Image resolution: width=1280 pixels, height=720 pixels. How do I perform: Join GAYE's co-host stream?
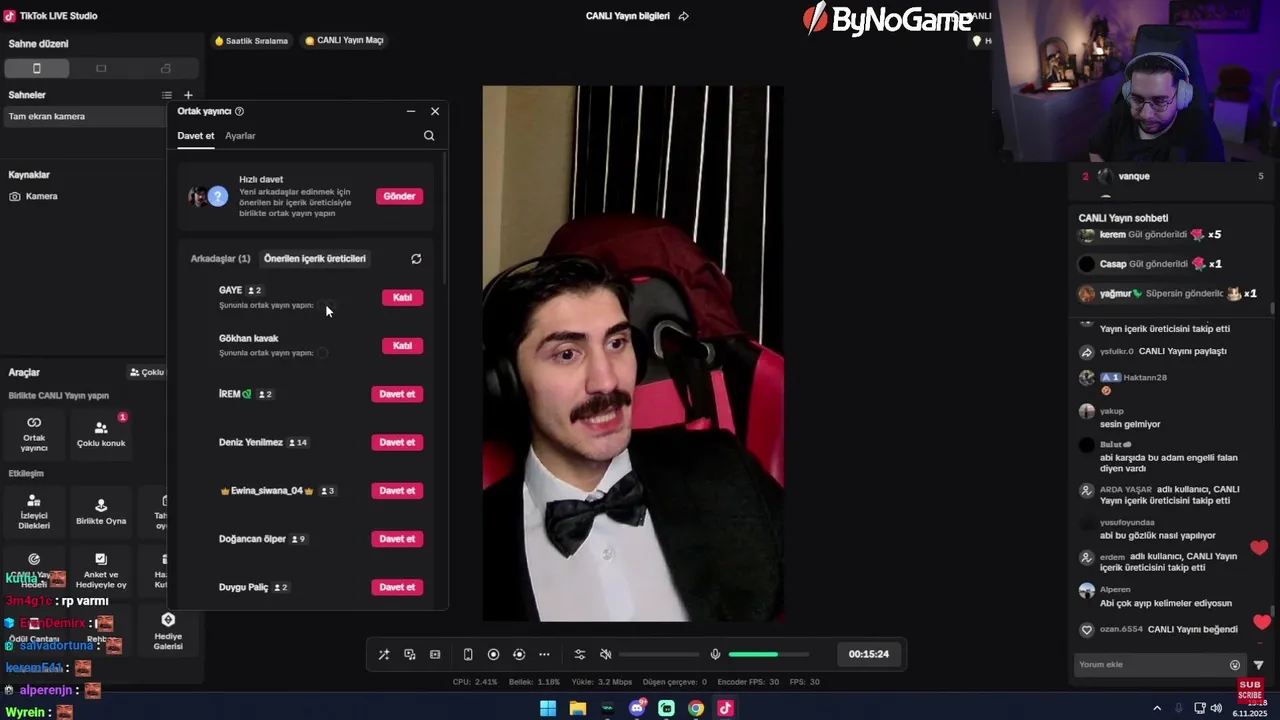click(x=402, y=297)
